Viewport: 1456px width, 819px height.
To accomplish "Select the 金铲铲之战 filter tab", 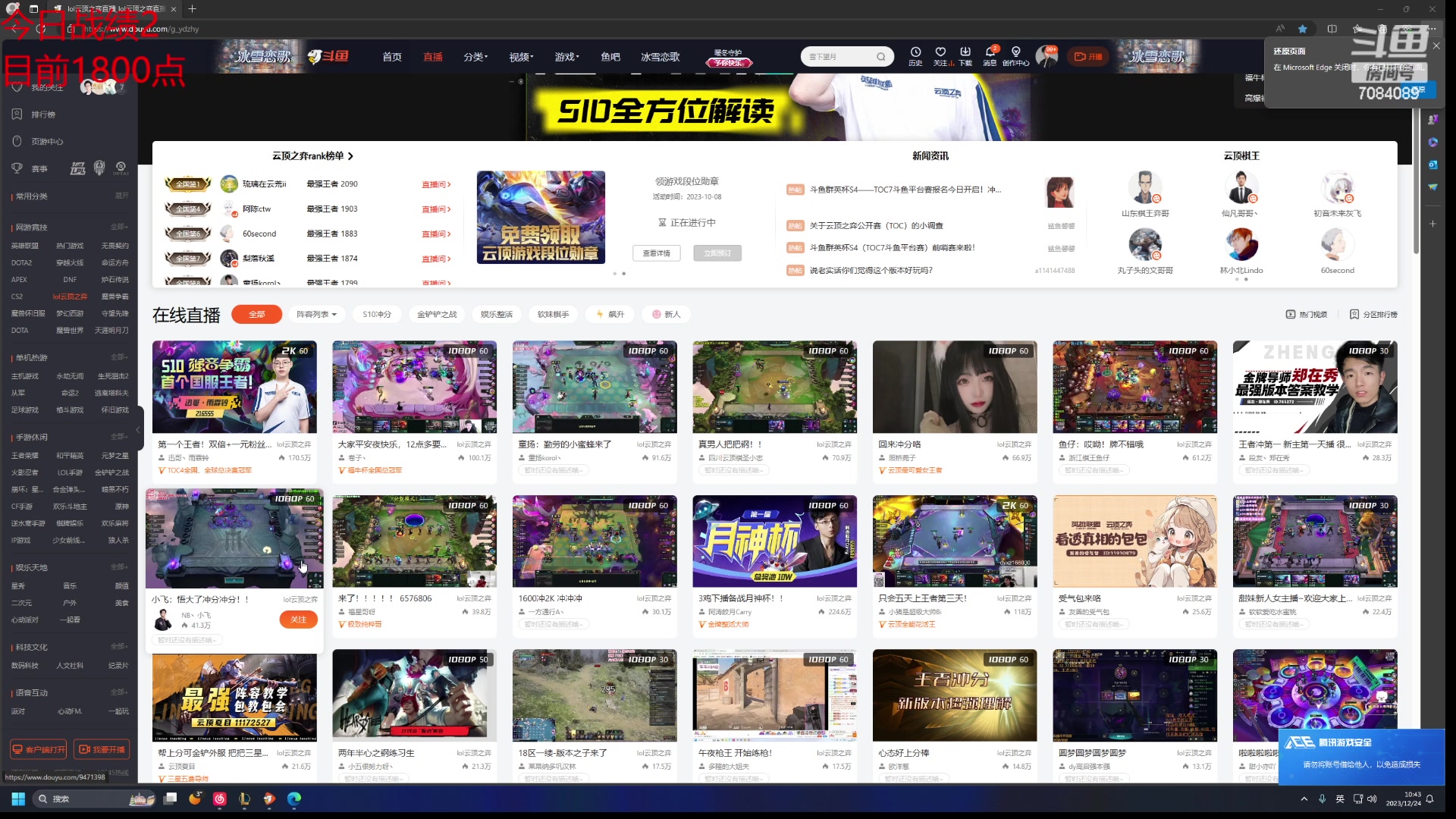I will coord(437,315).
